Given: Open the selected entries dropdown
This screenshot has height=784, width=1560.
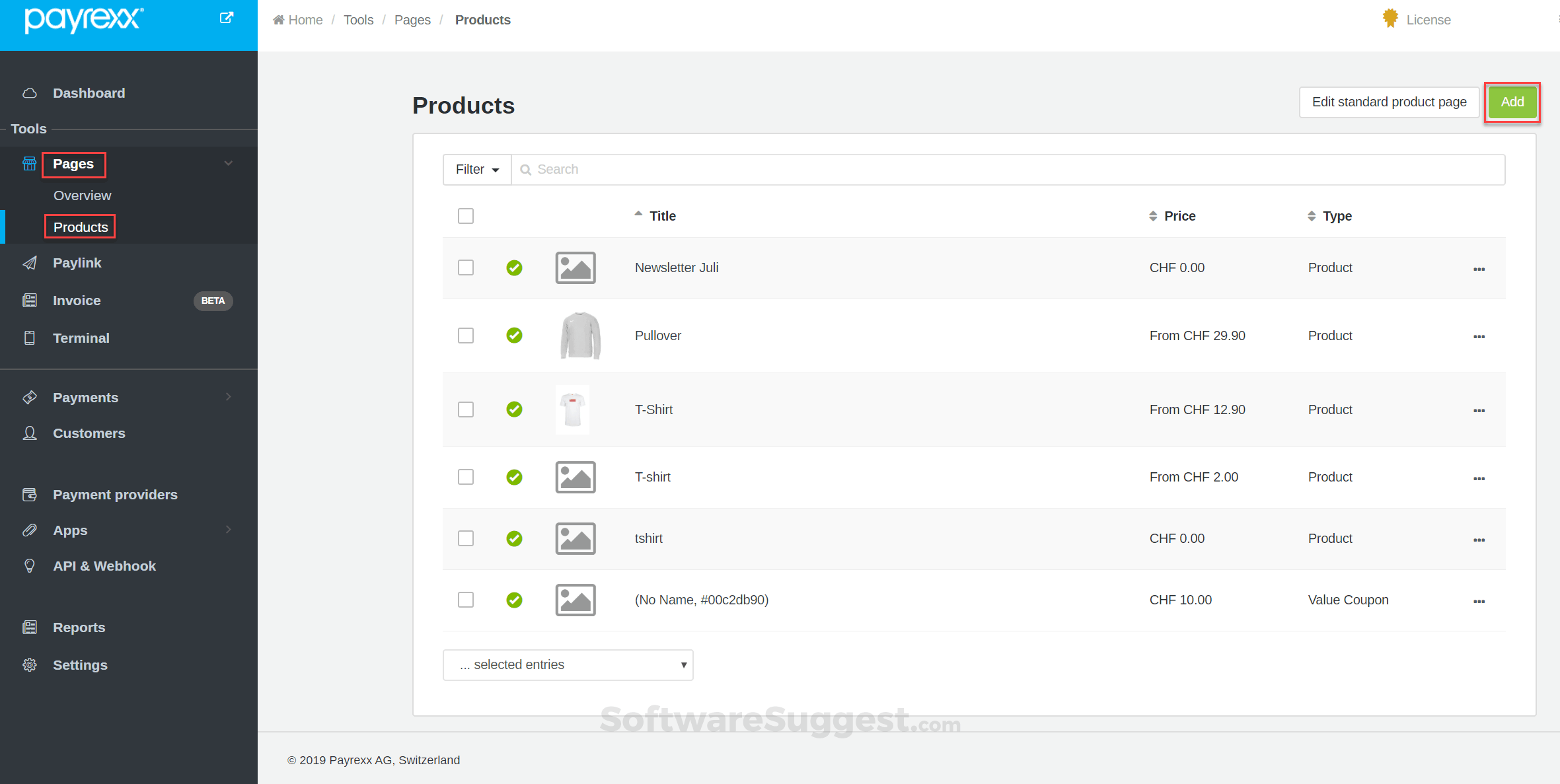Looking at the screenshot, I should click(568, 664).
